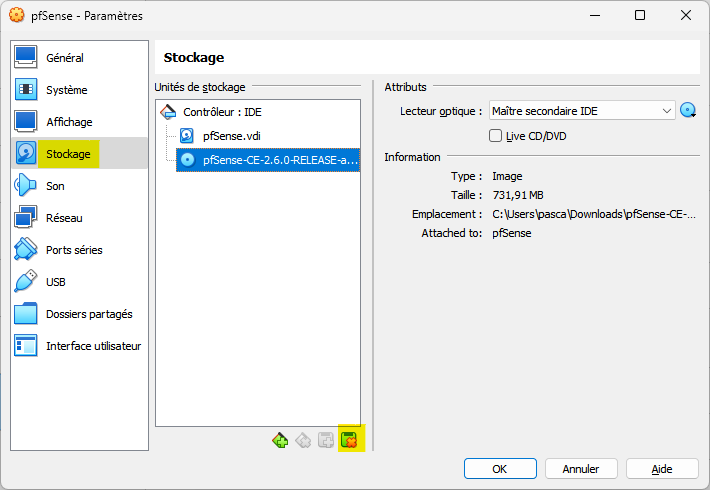Viewport: 710px width, 490px height.
Task: Click the add controller icon
Action: 280,440
